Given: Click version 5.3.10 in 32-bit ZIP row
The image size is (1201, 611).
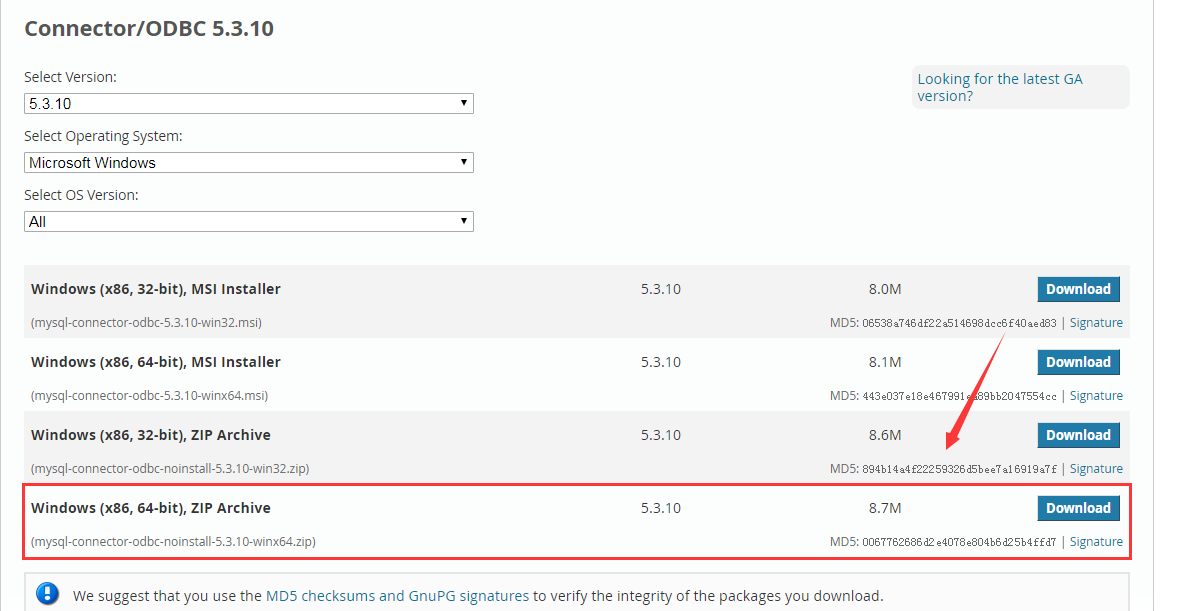Looking at the screenshot, I should (x=661, y=435).
